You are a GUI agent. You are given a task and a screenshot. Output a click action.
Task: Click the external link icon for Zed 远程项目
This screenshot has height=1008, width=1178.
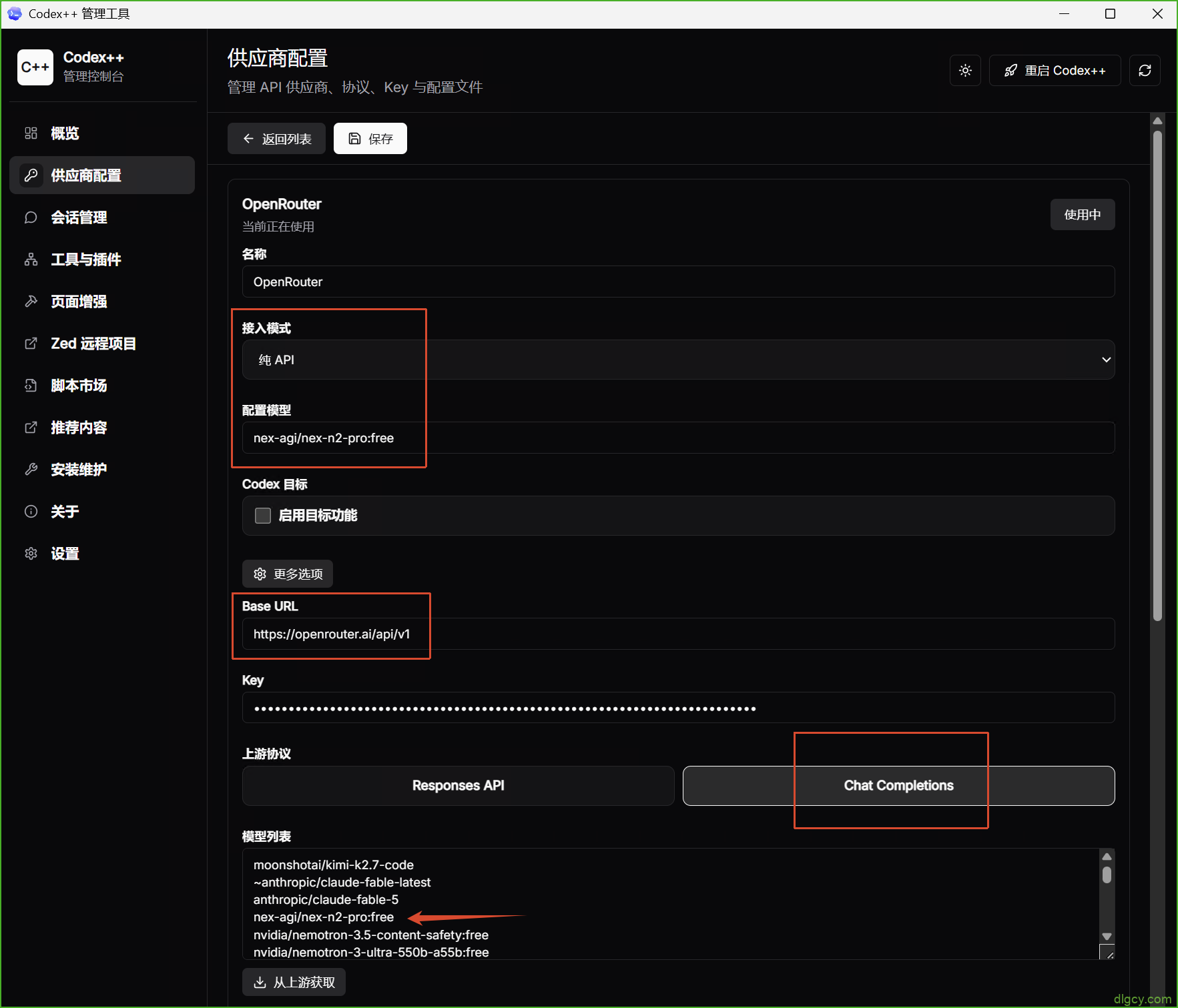pyautogui.click(x=31, y=344)
